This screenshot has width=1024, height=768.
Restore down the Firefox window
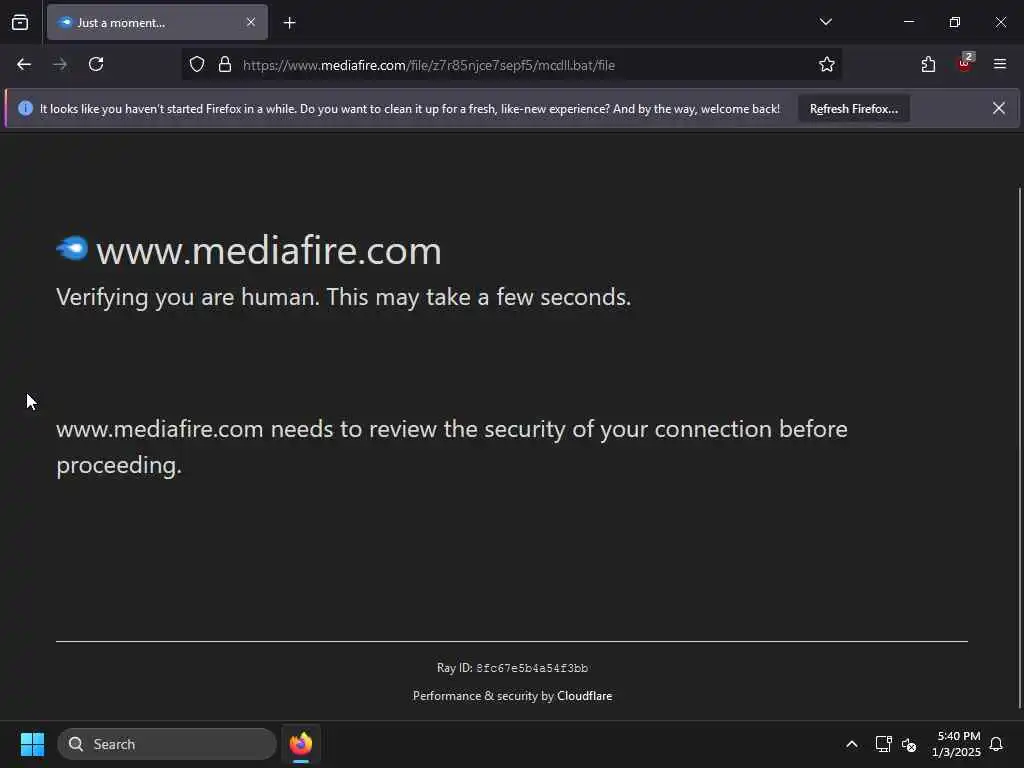pyautogui.click(x=955, y=22)
